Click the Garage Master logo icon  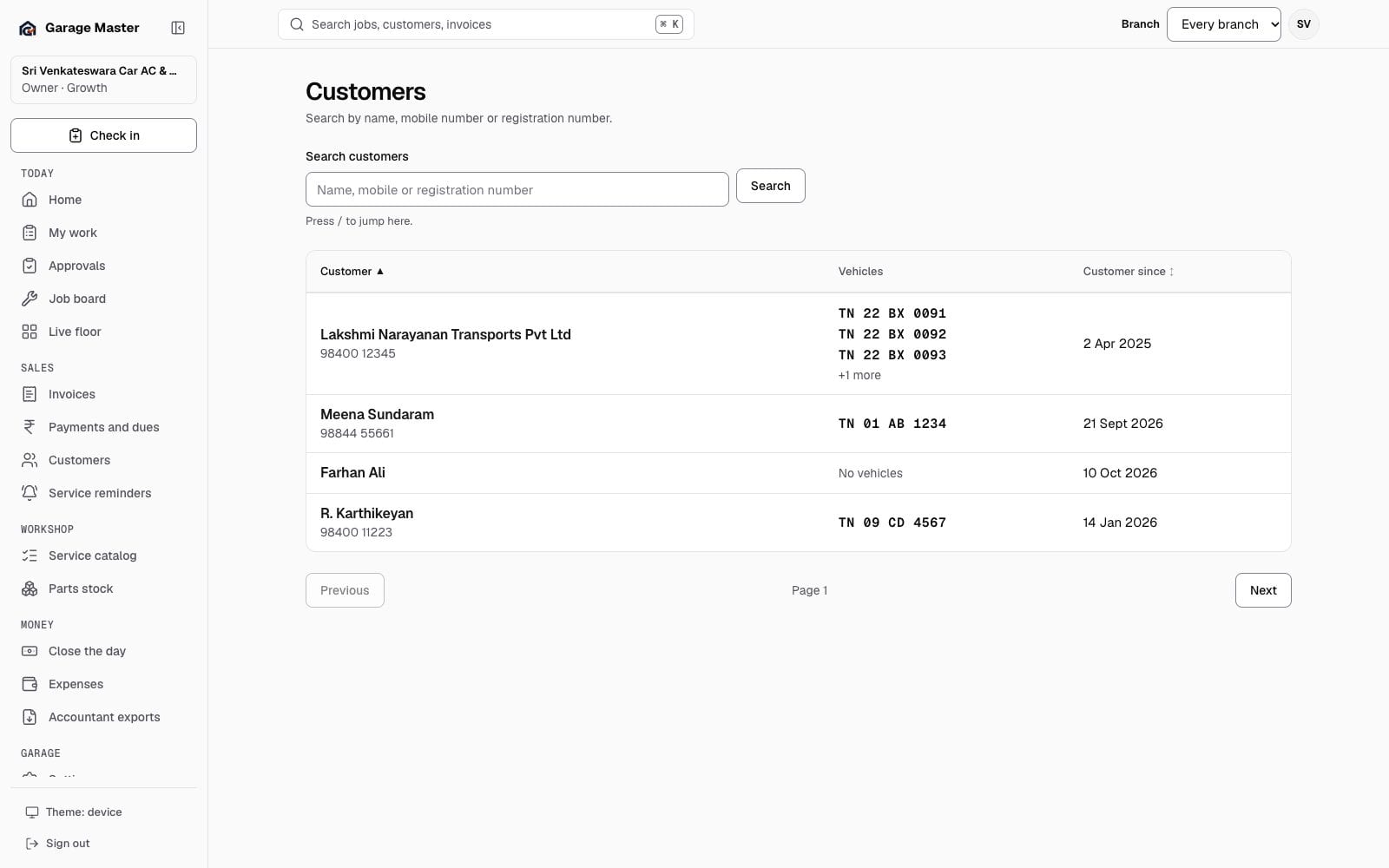pyautogui.click(x=28, y=28)
